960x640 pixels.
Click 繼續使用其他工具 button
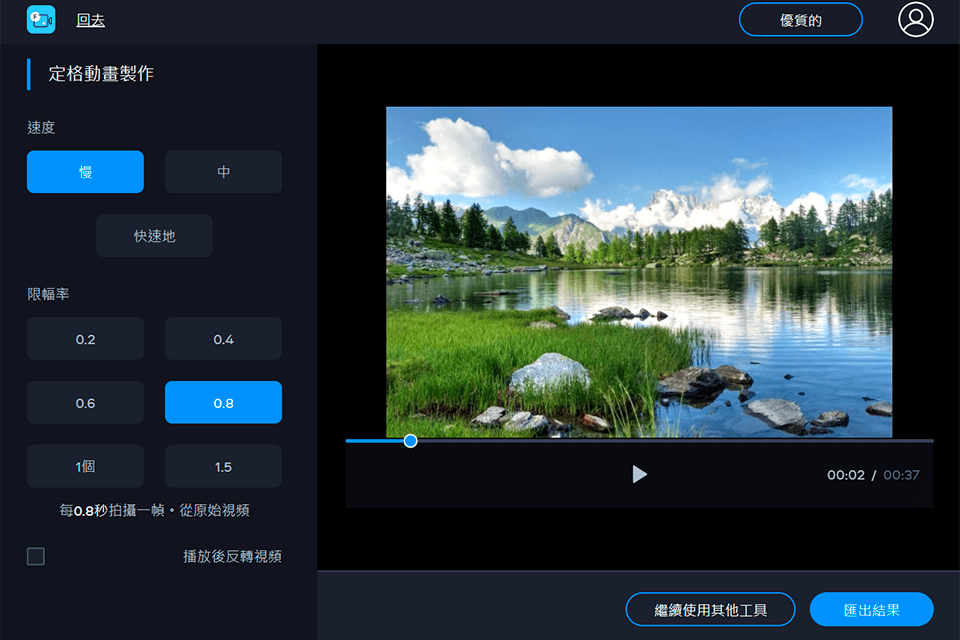[x=710, y=609]
